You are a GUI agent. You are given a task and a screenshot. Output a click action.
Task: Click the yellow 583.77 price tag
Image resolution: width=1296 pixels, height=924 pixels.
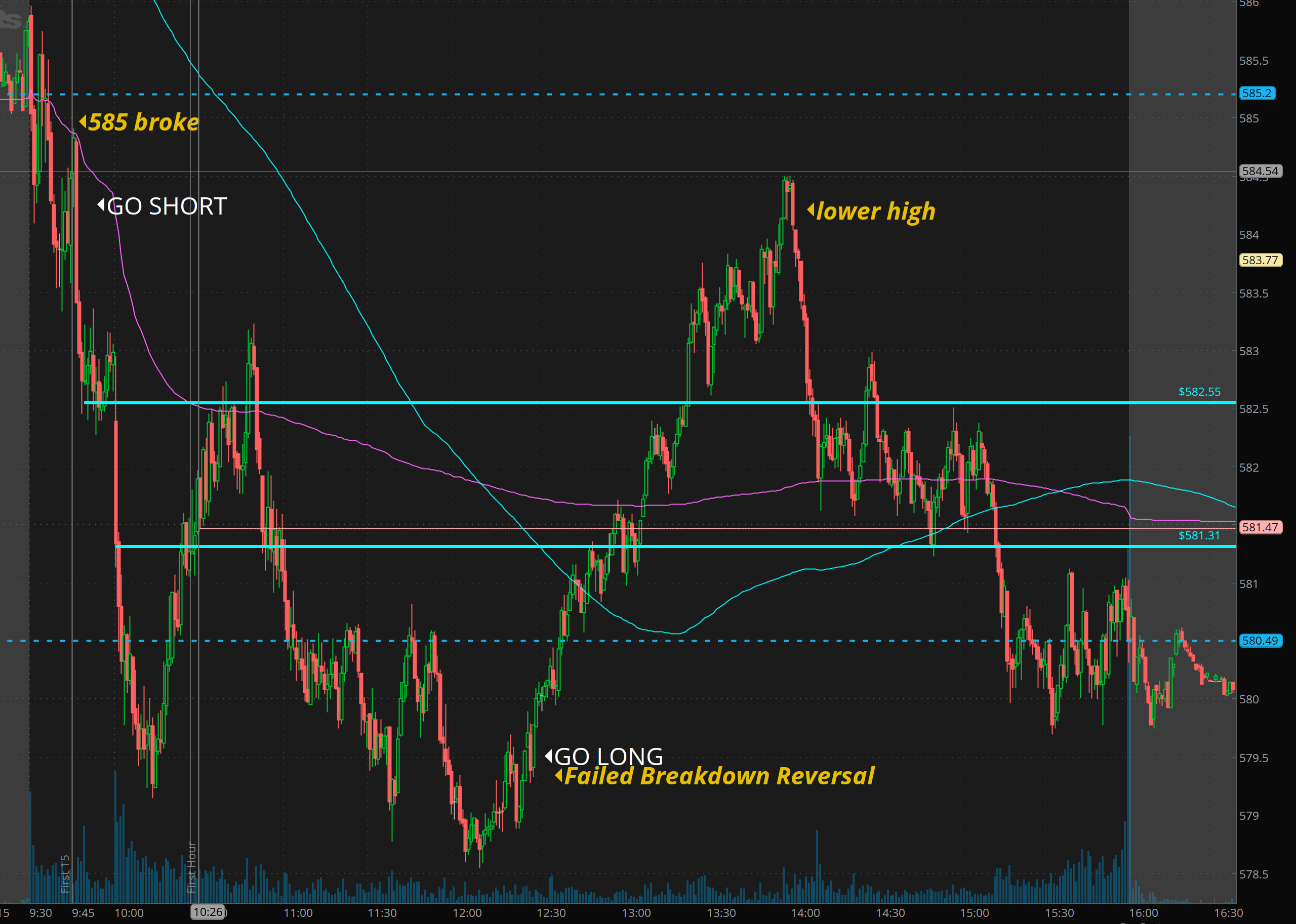coord(1260,260)
